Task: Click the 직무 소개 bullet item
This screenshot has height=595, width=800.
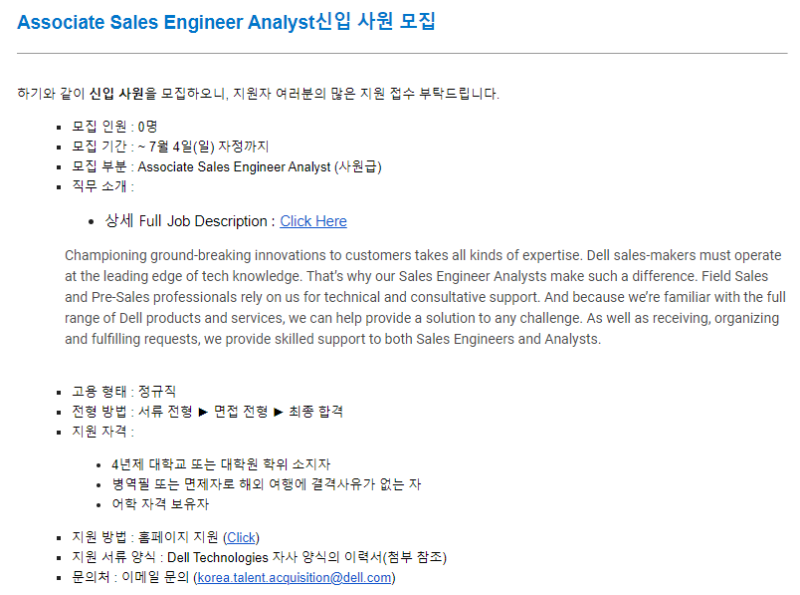Action: 103,186
